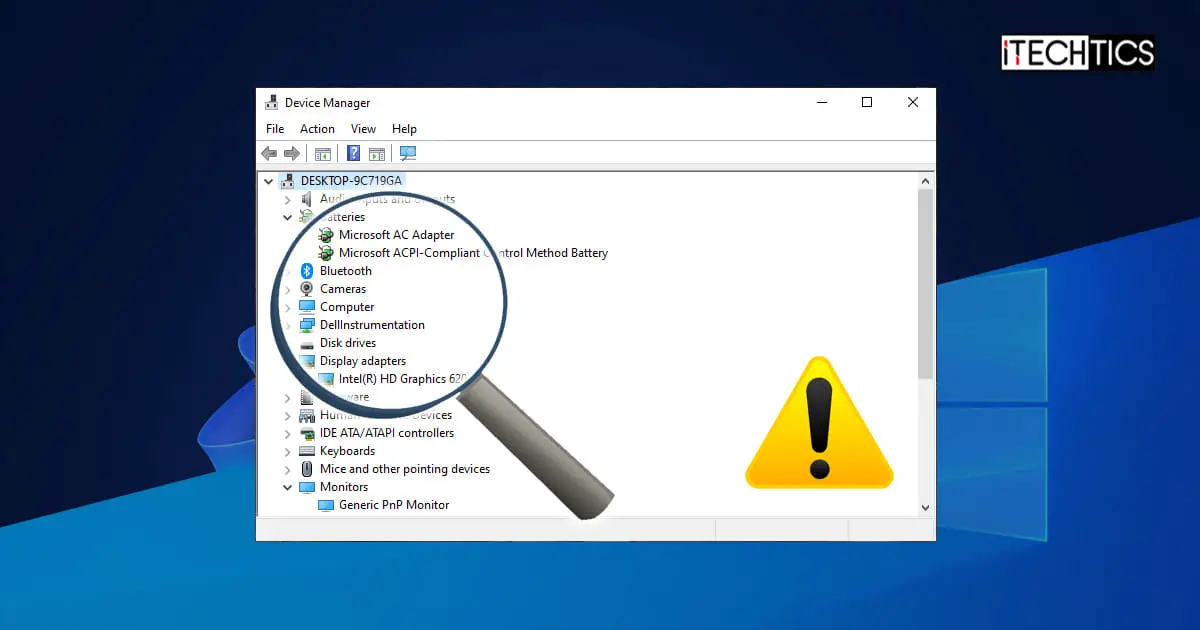
Task: Click the Generic PnP Monitor device icon
Action: (x=326, y=505)
